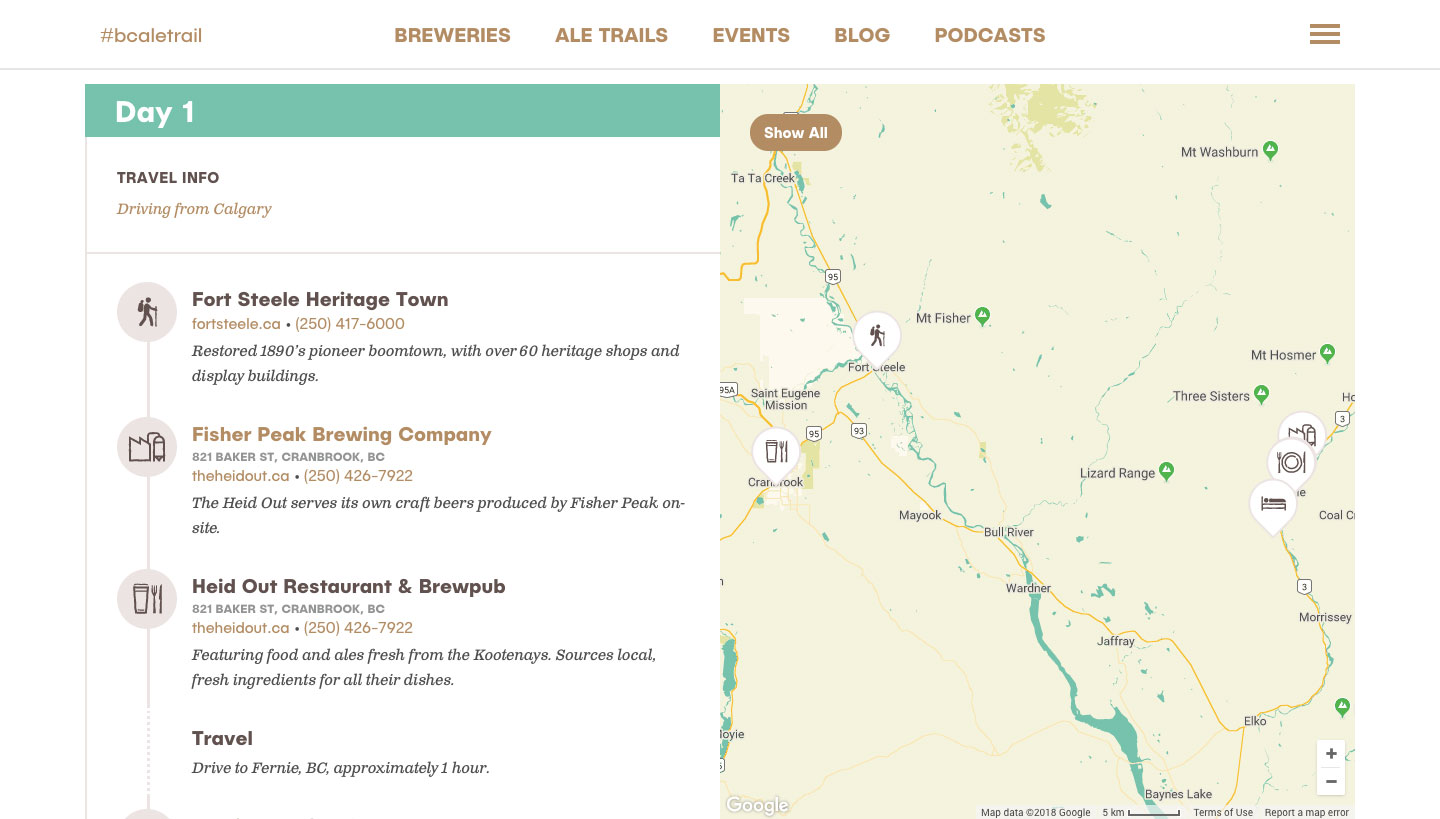Click the hiking icon beside Fort Steele Heritage Town

[x=147, y=312]
